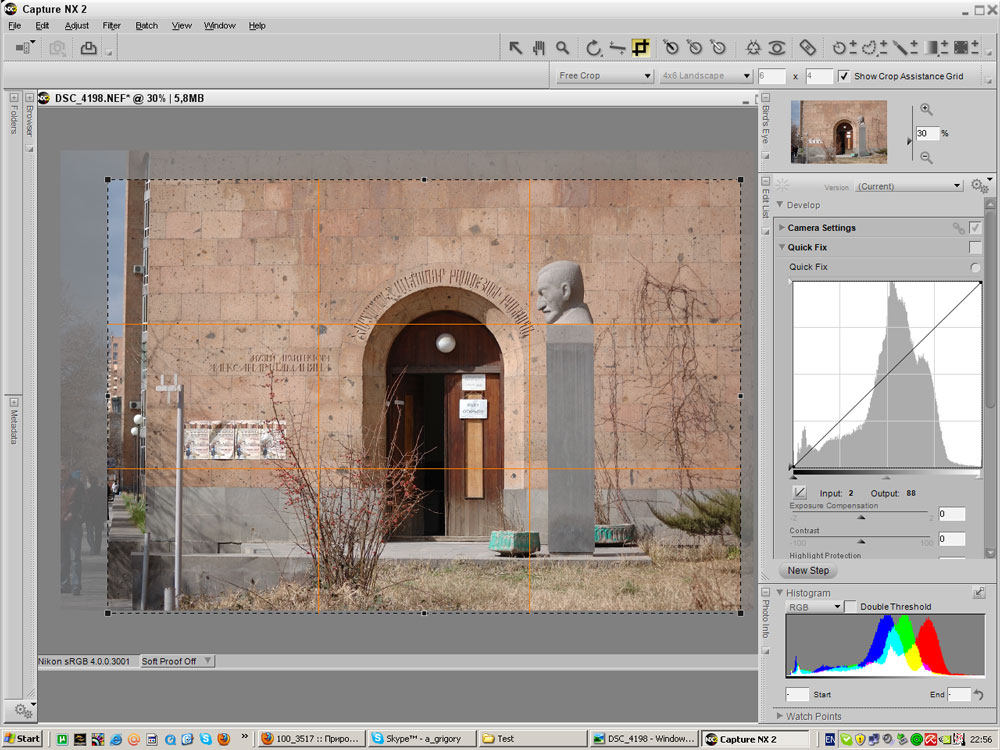Image resolution: width=1000 pixels, height=750 pixels.
Task: Click the New Step button
Action: click(808, 571)
